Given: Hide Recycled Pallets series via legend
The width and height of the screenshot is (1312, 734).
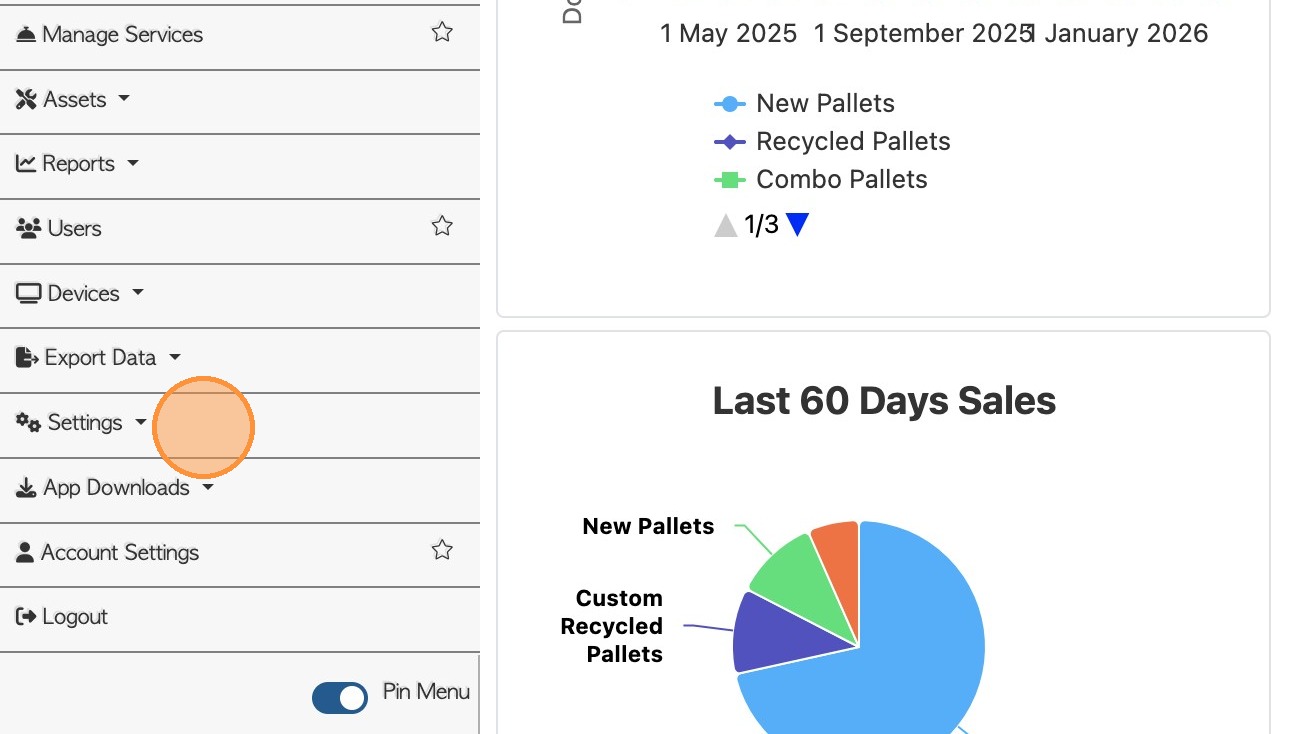Looking at the screenshot, I should click(852, 142).
